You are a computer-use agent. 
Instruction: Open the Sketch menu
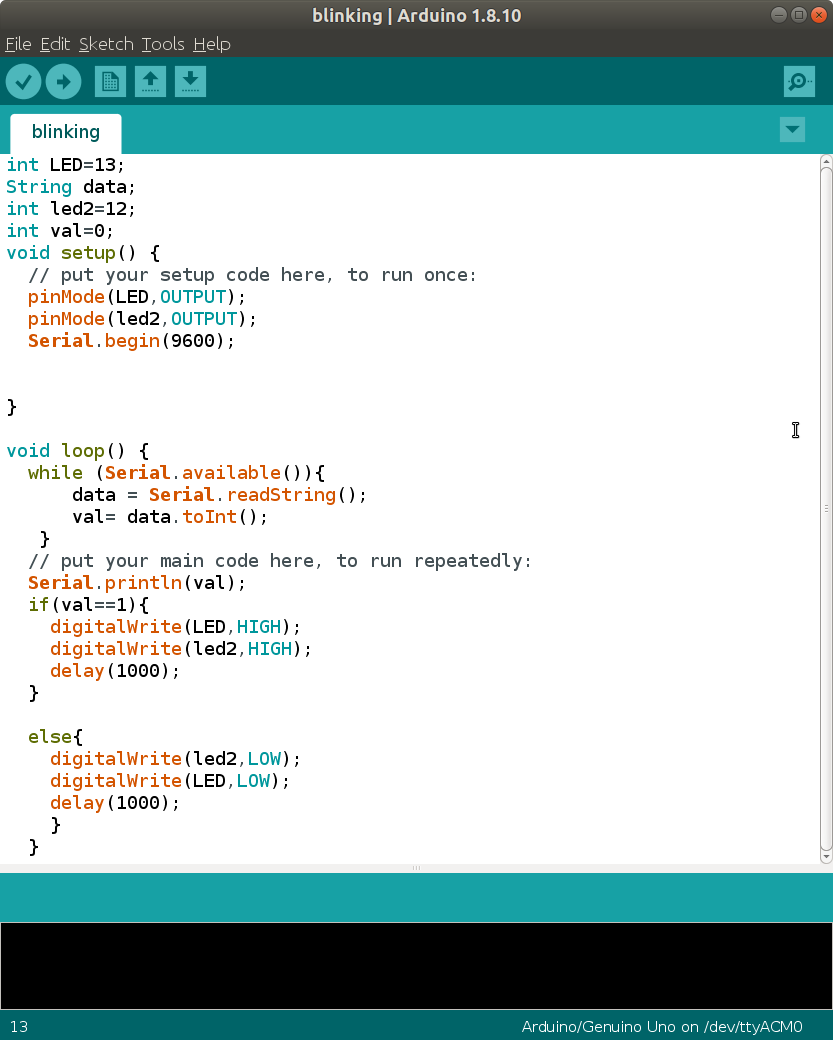(x=106, y=44)
